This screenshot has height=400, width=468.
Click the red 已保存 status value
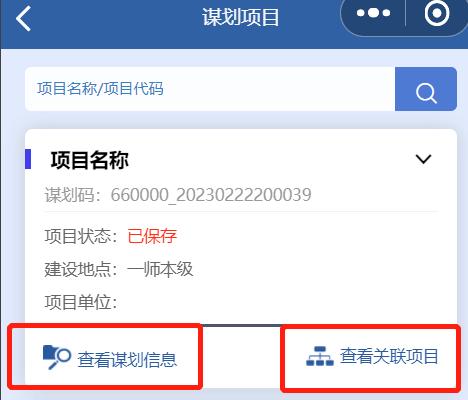(152, 236)
